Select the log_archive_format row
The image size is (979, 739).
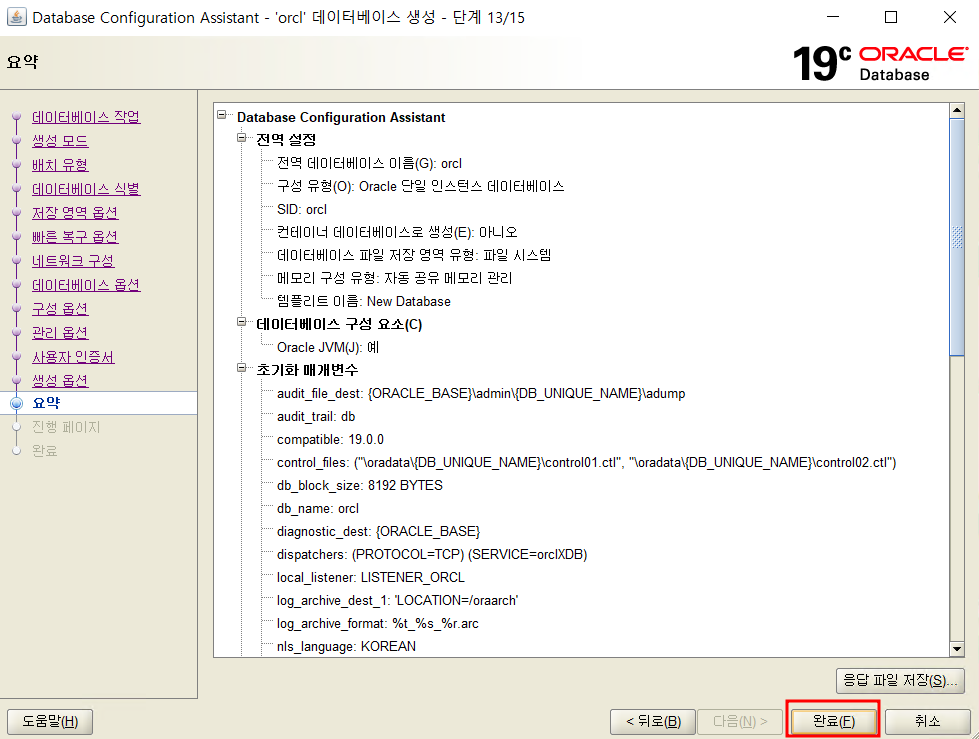point(378,624)
